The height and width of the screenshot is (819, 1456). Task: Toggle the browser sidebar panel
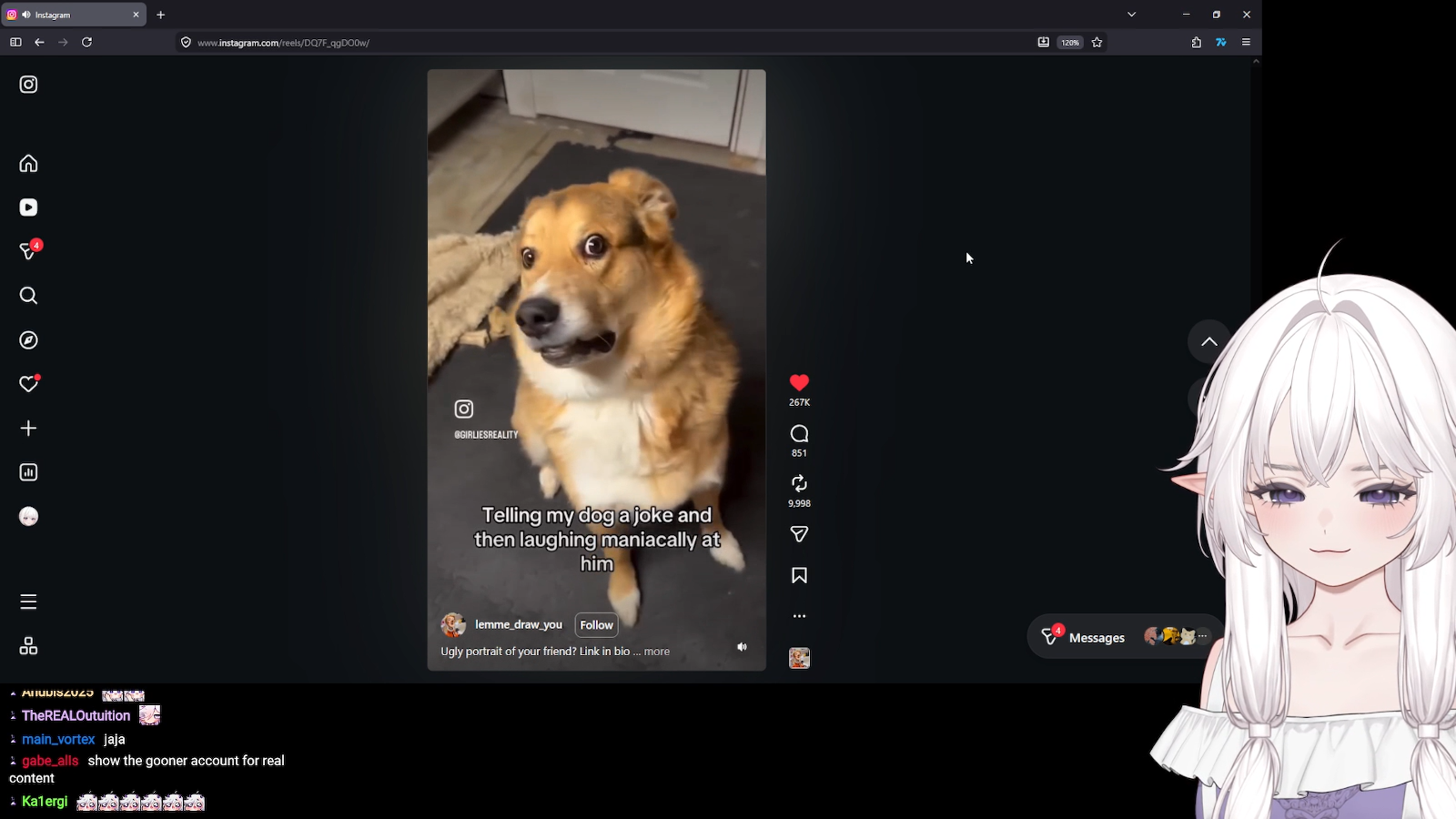(x=15, y=42)
